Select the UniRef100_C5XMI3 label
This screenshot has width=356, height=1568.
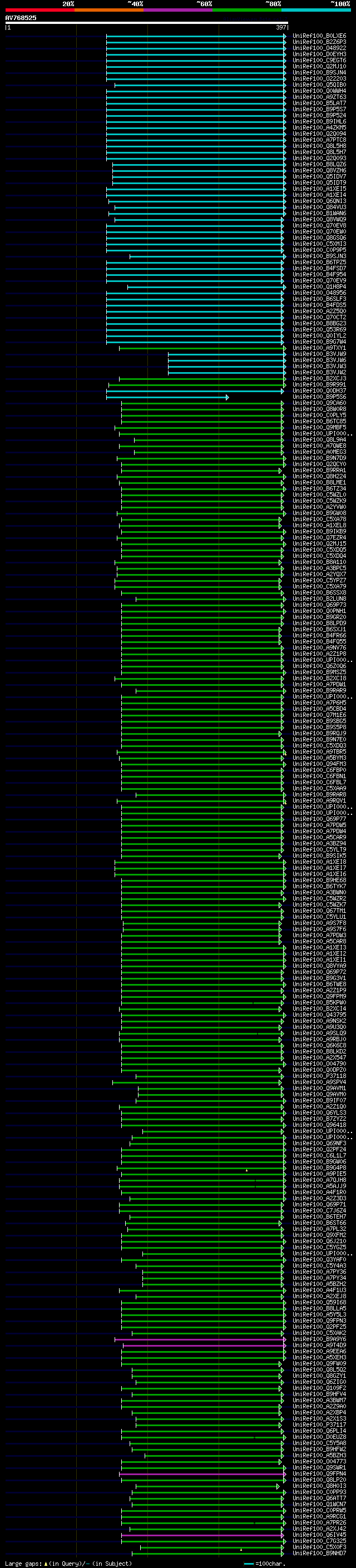pos(319,244)
